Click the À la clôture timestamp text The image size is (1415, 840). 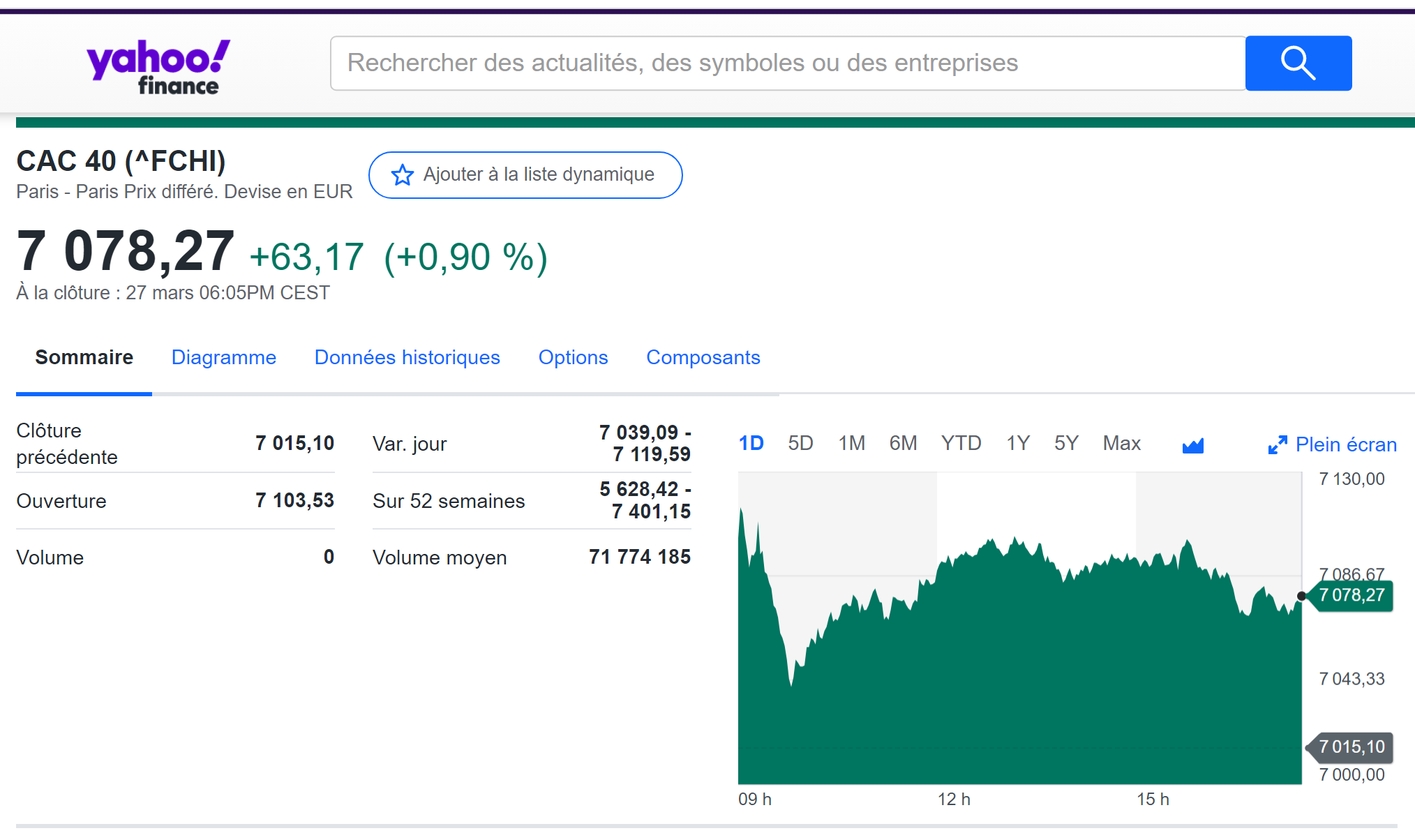[173, 293]
